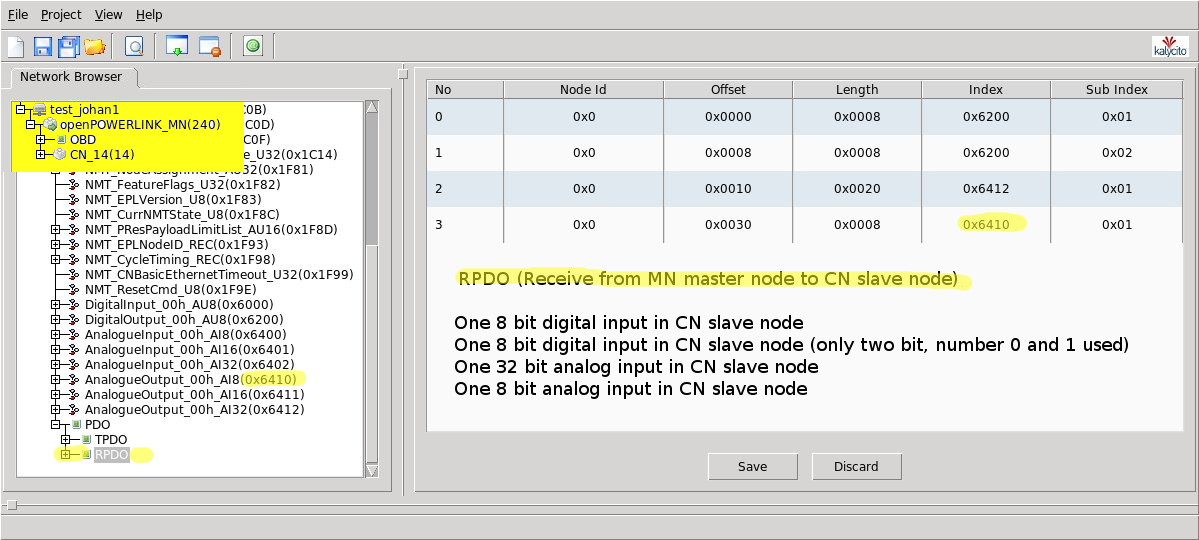
Task: Collapse the PDO tree node
Action: coord(55,425)
